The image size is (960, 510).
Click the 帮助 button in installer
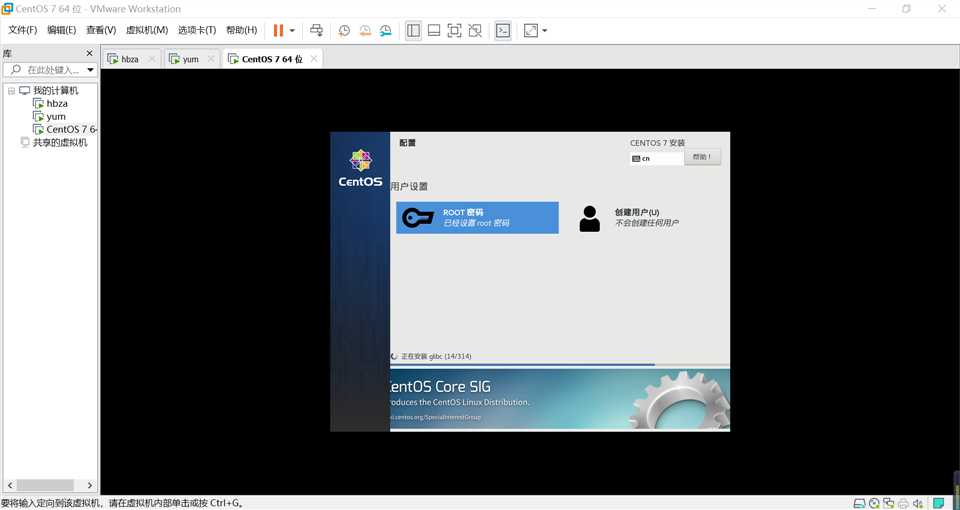(702, 157)
